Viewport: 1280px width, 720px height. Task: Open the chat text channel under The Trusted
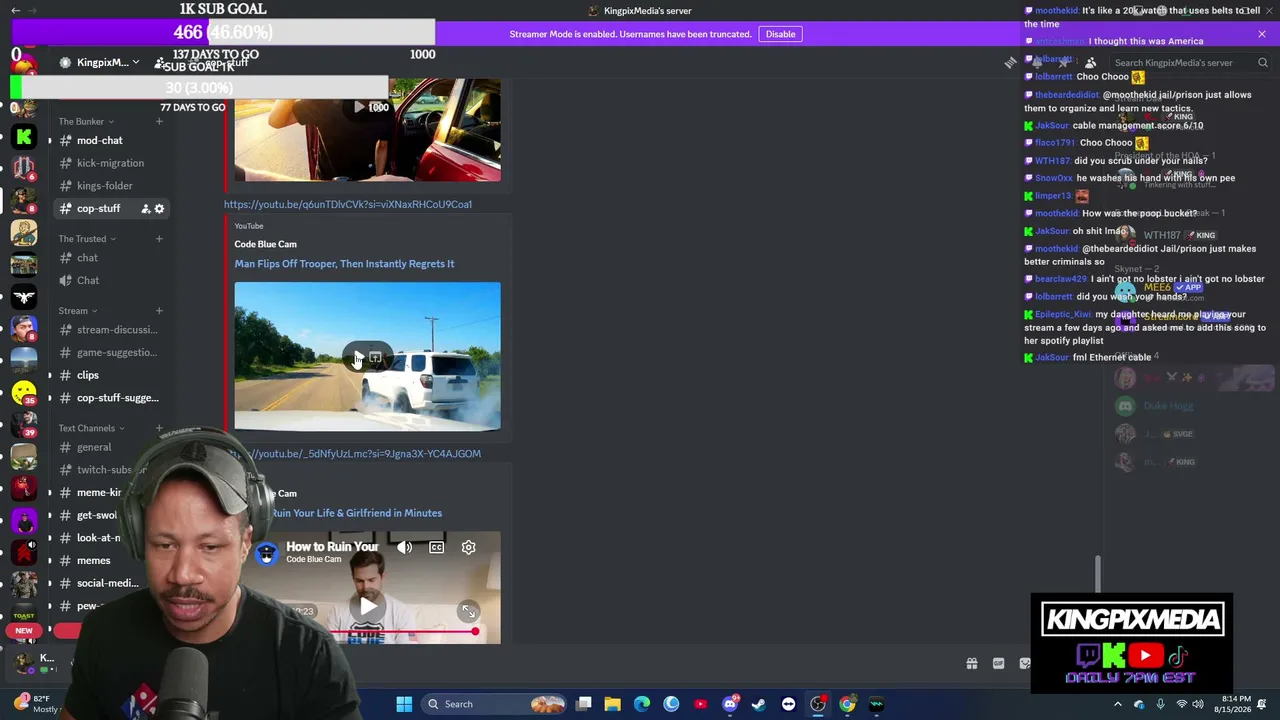click(110, 258)
